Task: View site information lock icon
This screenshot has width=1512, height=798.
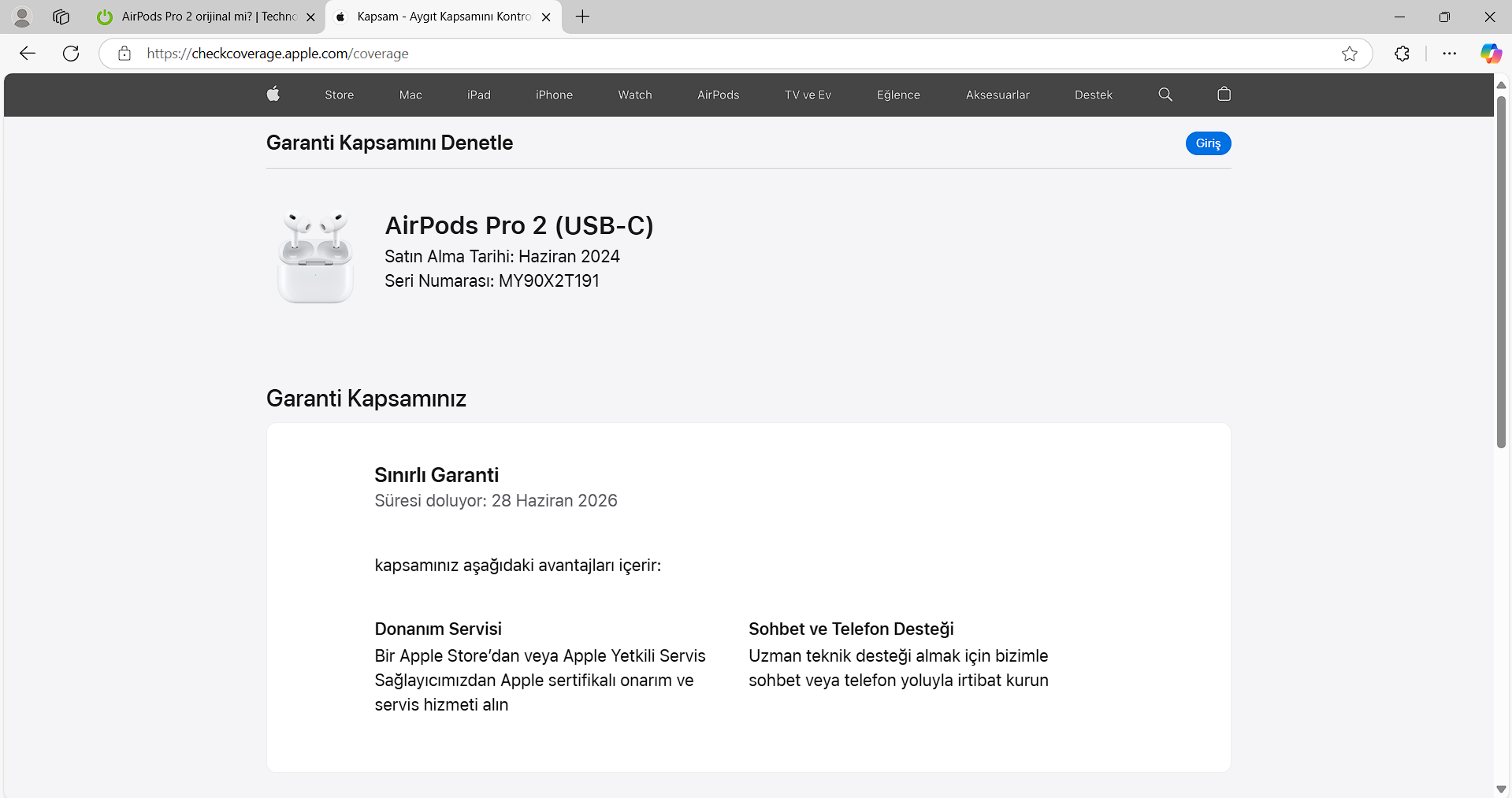Action: click(x=124, y=54)
